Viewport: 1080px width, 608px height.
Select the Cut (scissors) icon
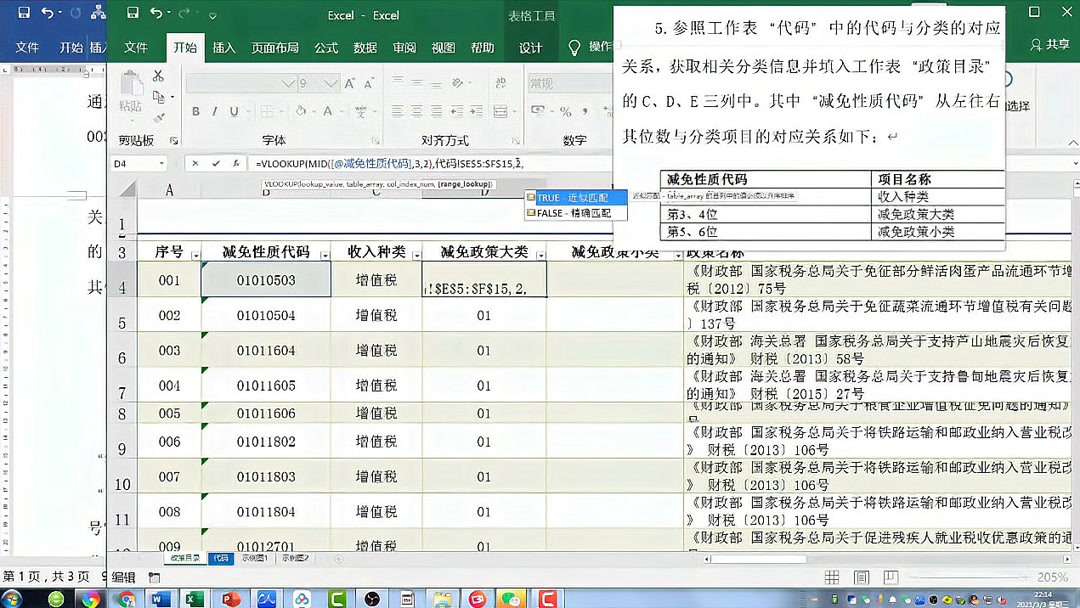click(159, 78)
